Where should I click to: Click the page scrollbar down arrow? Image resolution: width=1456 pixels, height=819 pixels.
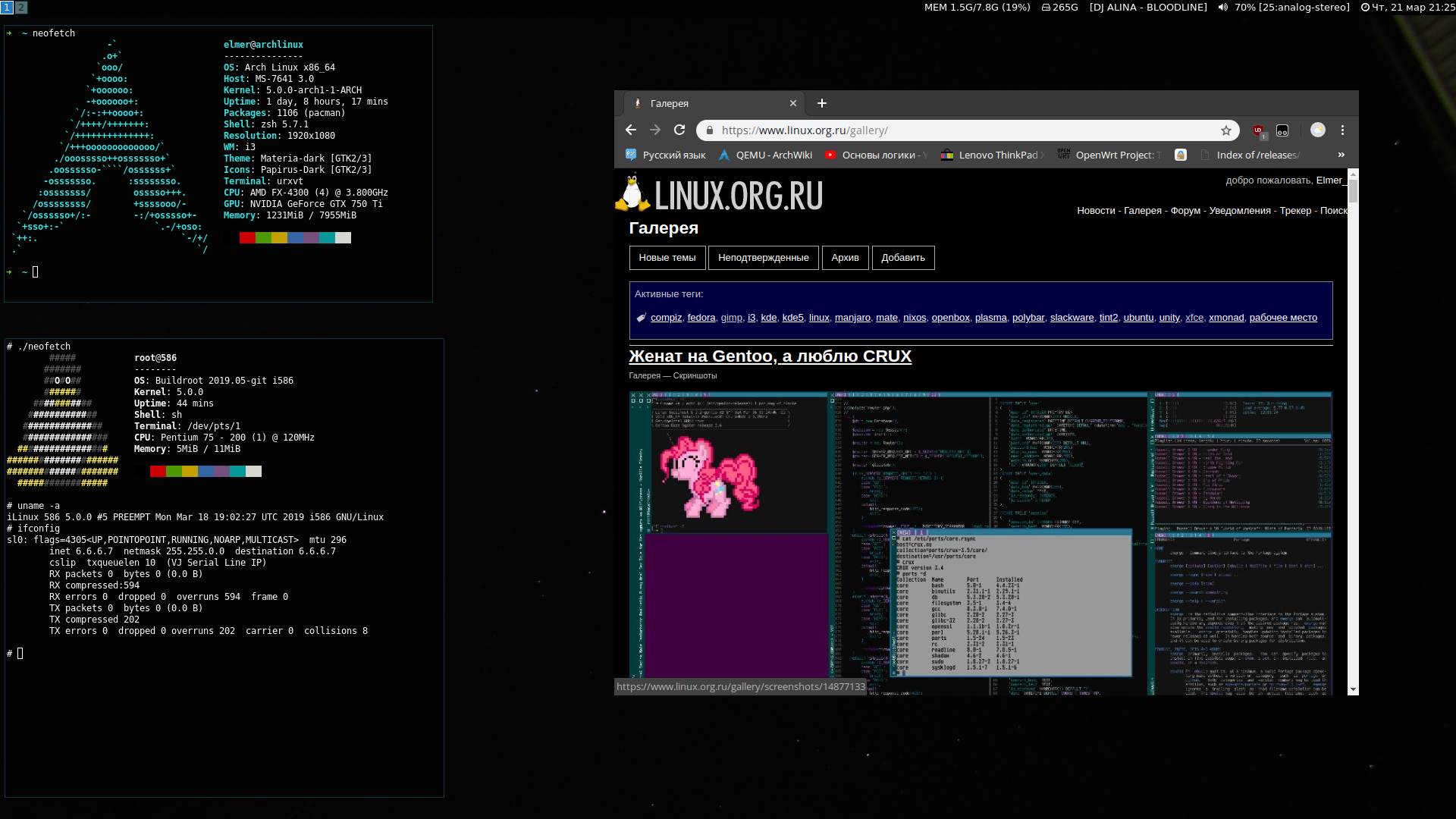coord(1353,689)
